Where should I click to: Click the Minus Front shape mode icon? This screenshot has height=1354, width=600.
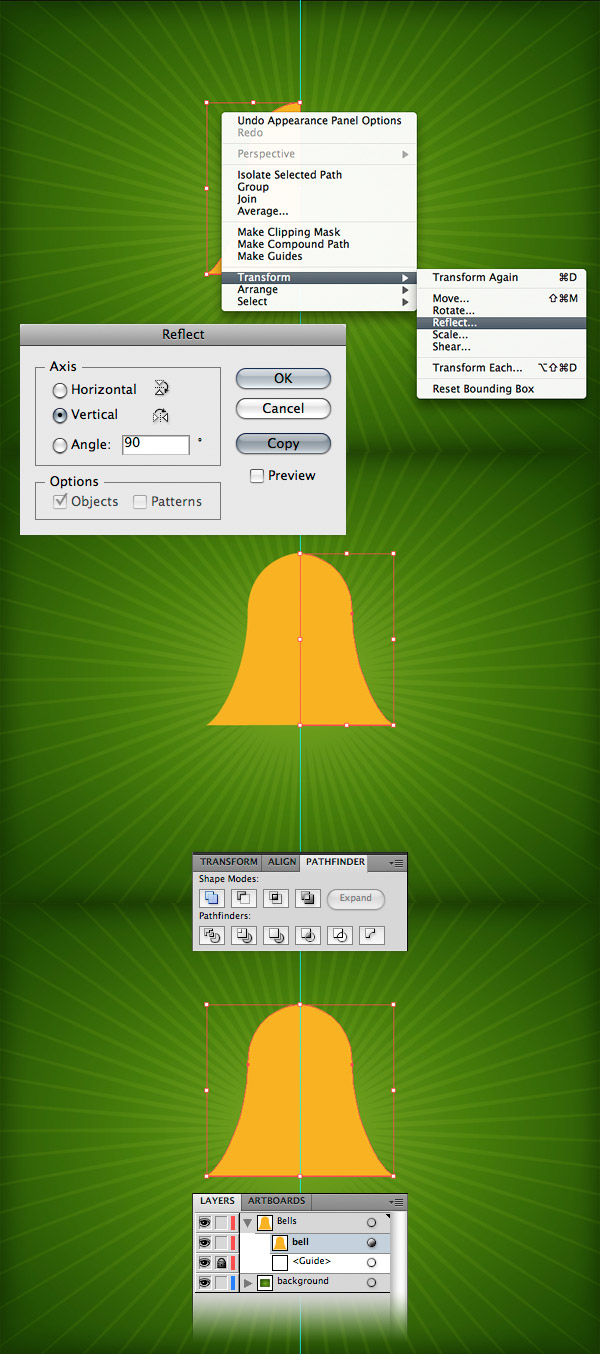tap(244, 898)
